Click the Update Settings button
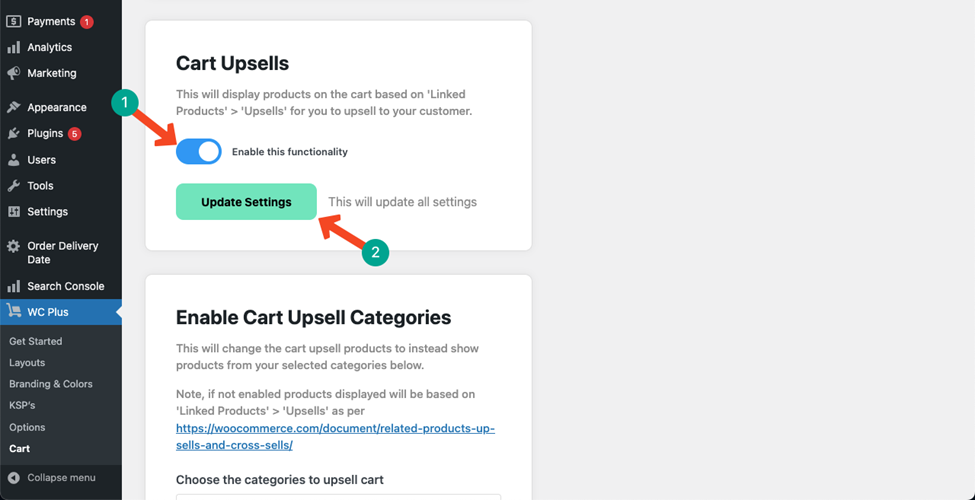 (246, 201)
